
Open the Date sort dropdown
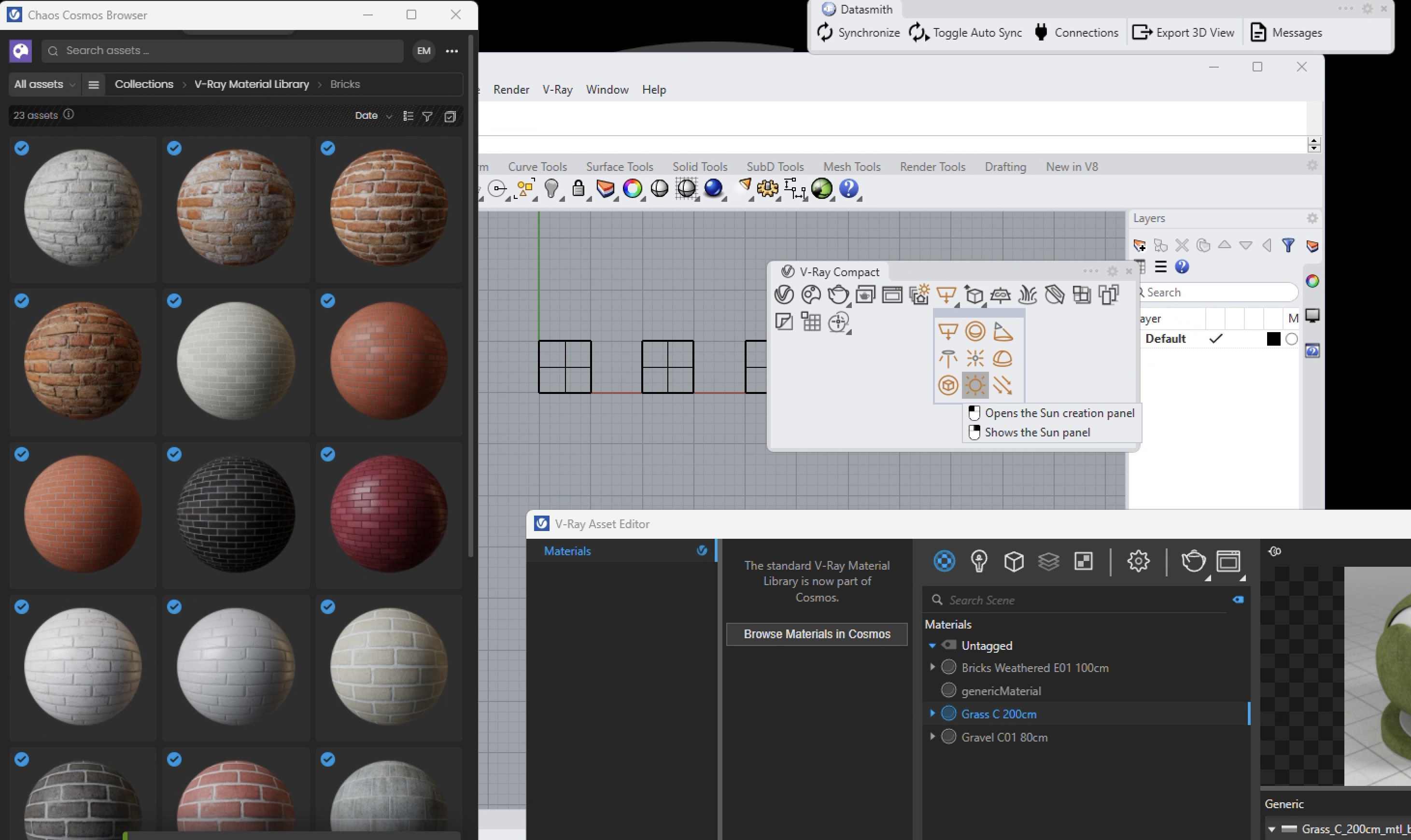click(x=373, y=115)
